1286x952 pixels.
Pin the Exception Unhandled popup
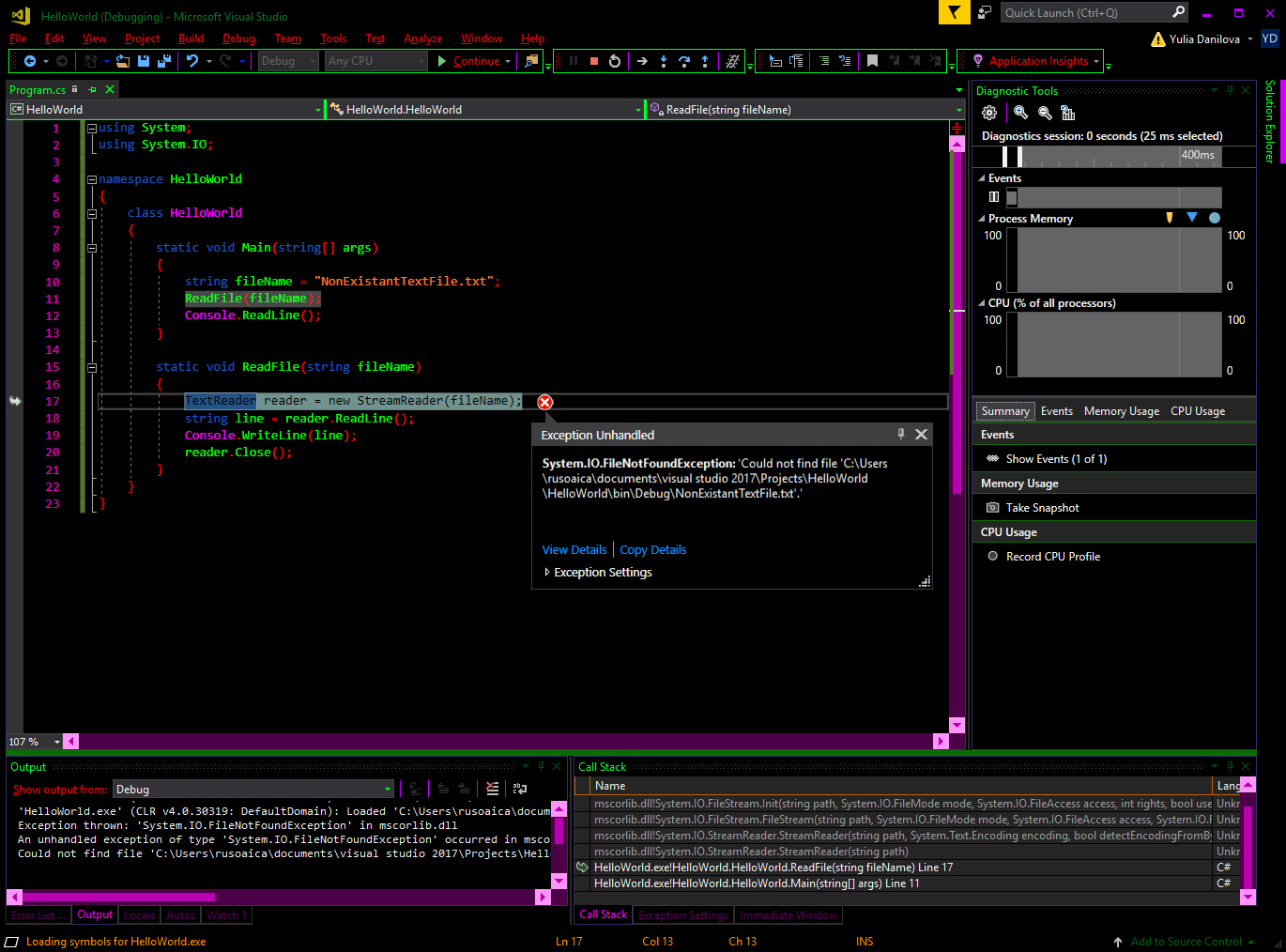tap(901, 434)
